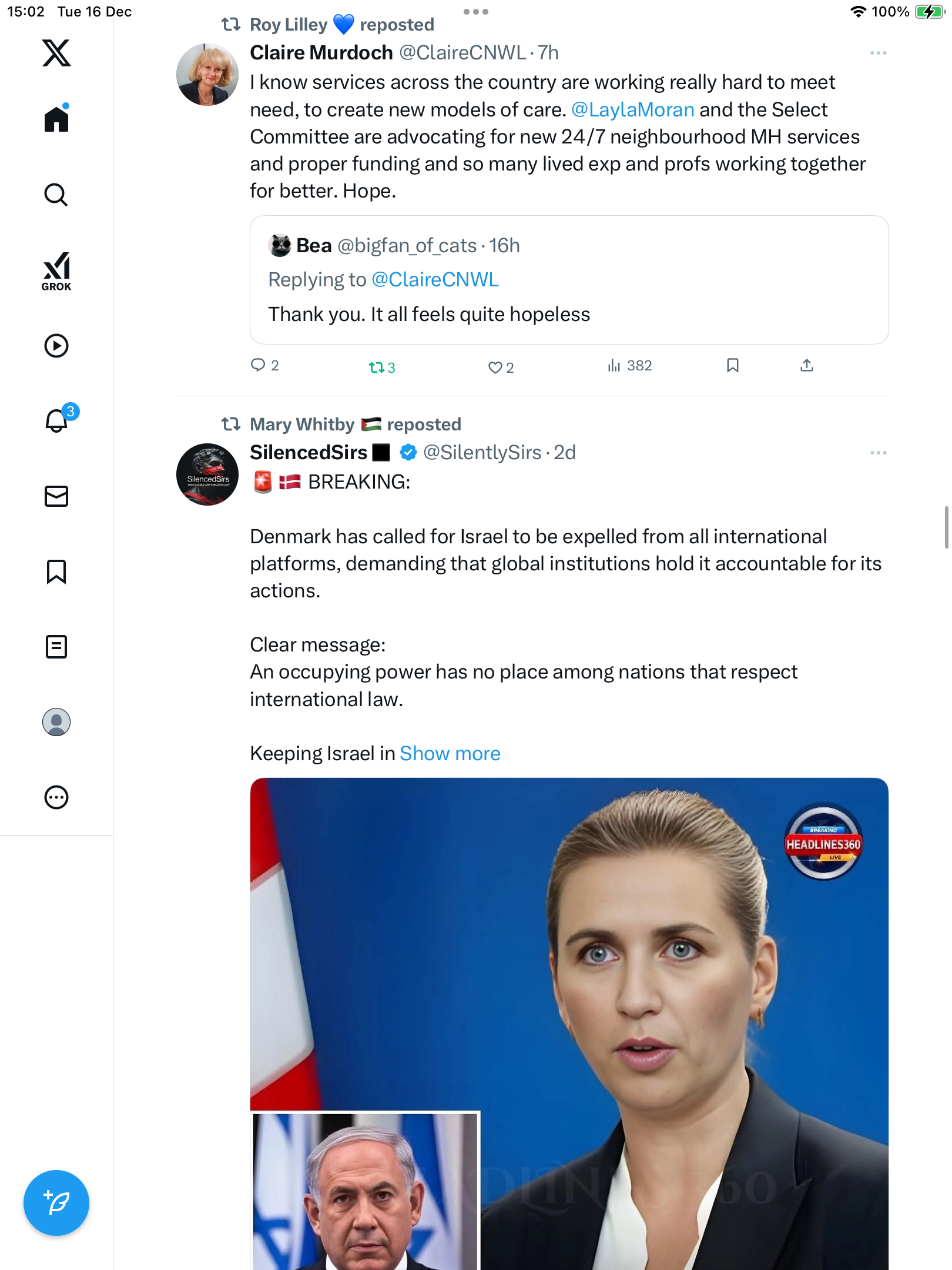Share Claire Murdoch's post

coord(807,366)
